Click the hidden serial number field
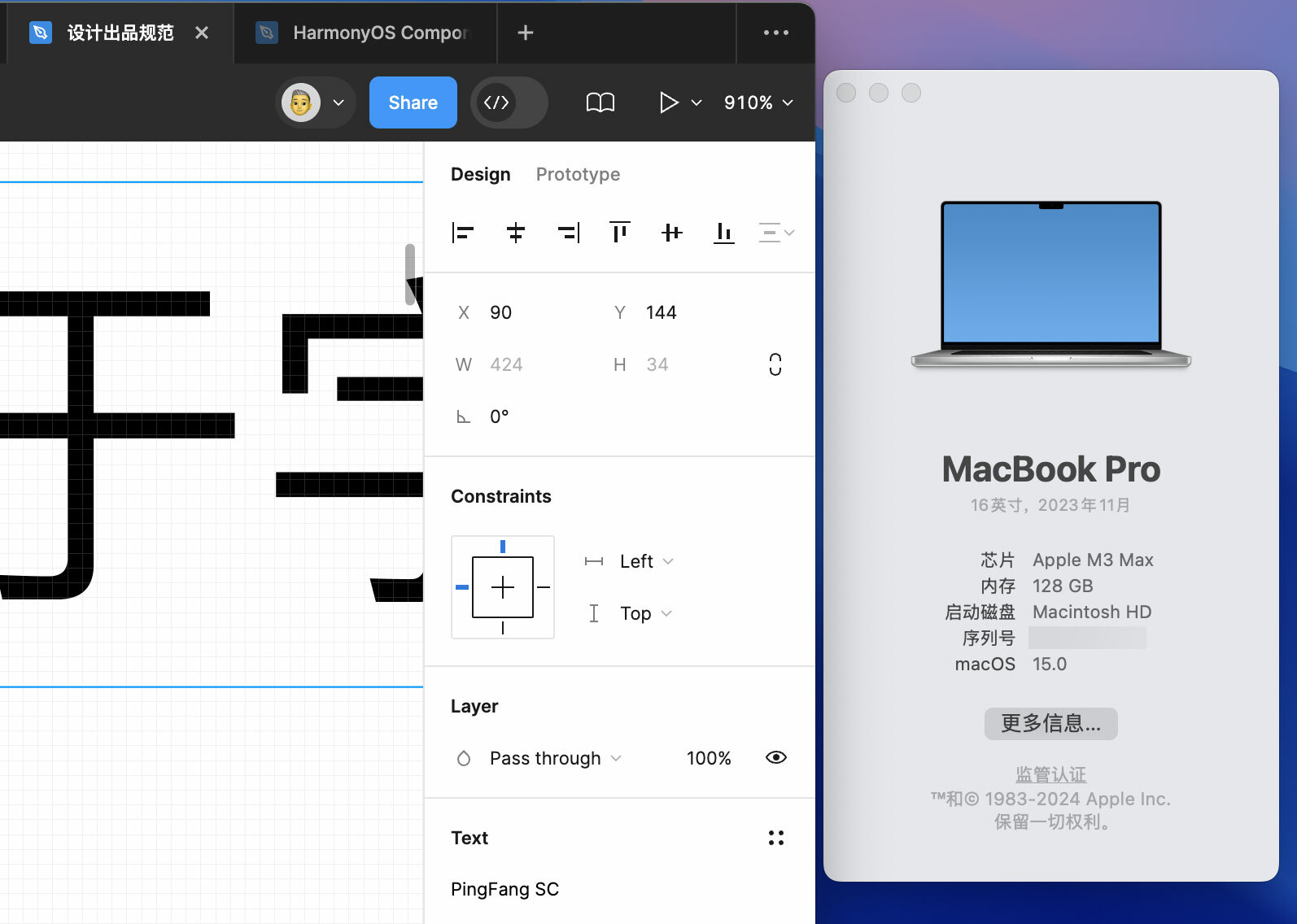 tap(1087, 638)
